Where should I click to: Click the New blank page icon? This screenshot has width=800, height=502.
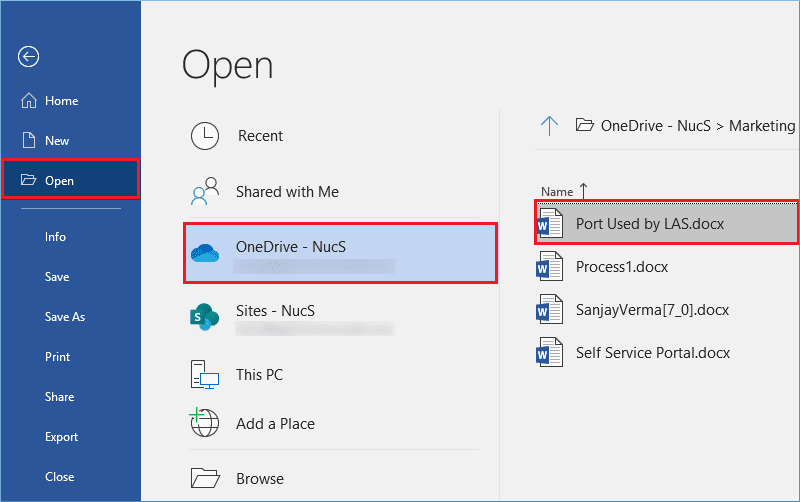[29, 140]
